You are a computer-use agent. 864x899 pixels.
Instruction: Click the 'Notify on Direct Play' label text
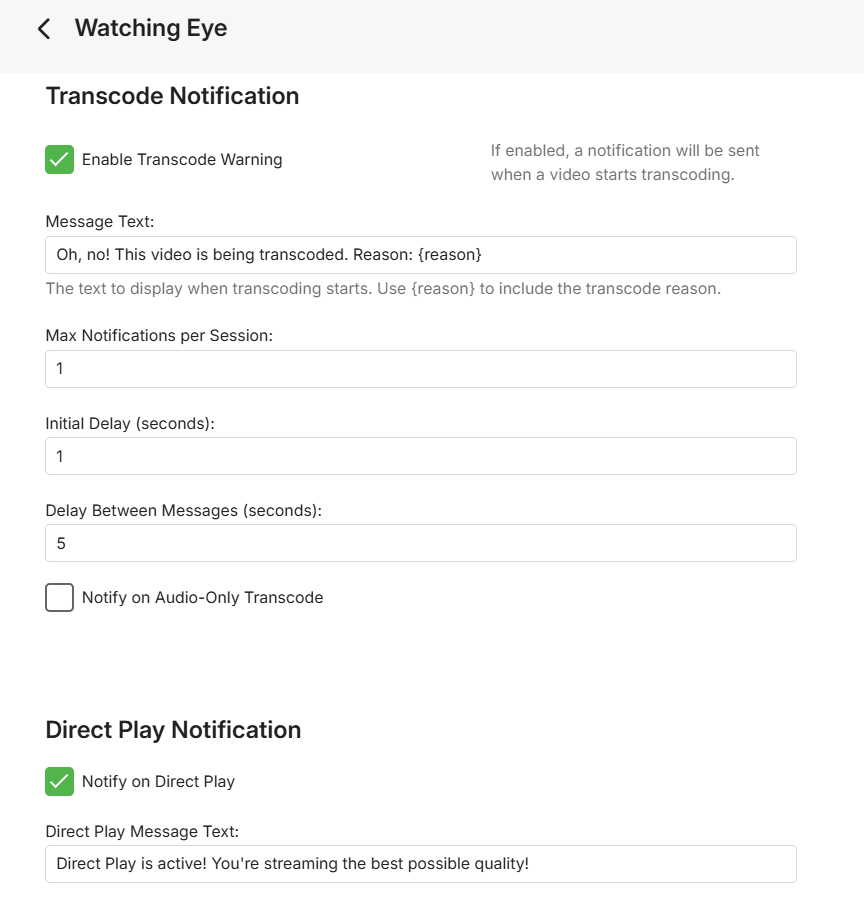click(x=158, y=782)
